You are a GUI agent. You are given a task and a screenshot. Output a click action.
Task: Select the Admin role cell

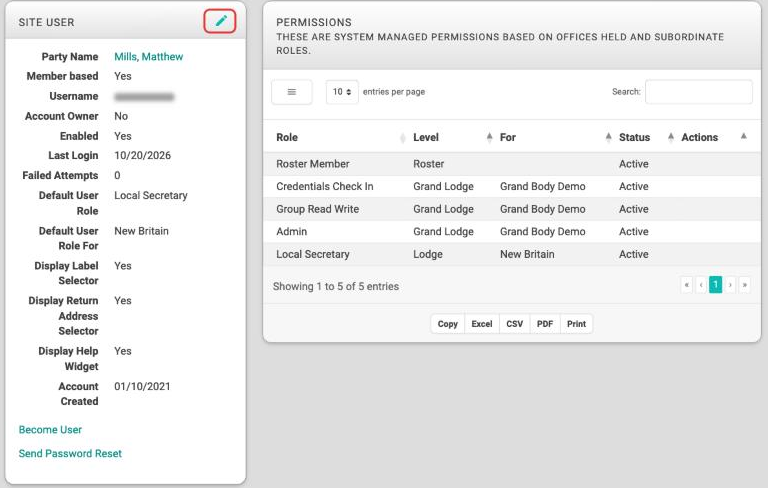pyautogui.click(x=291, y=232)
